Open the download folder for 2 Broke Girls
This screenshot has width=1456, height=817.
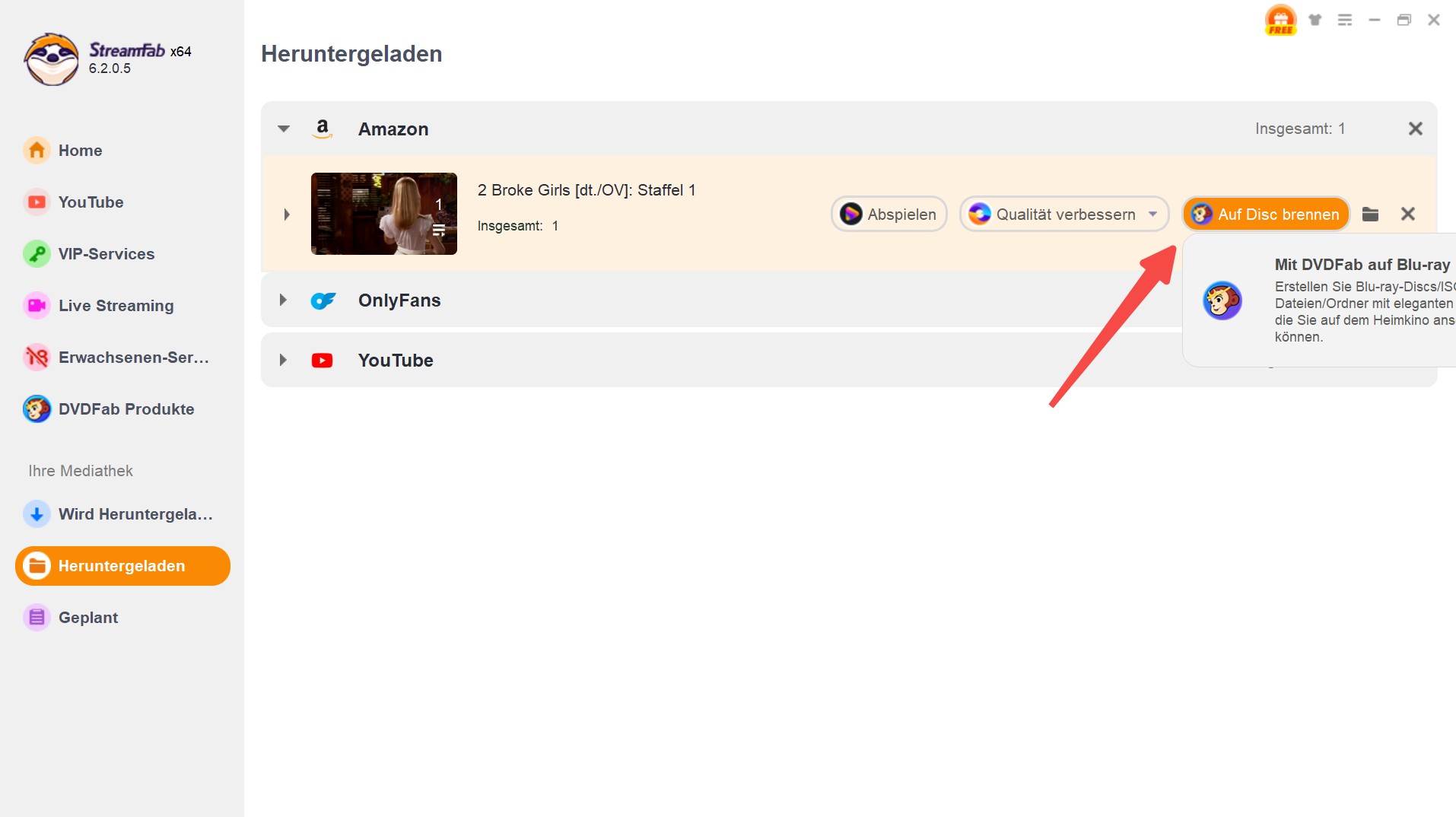click(x=1370, y=215)
